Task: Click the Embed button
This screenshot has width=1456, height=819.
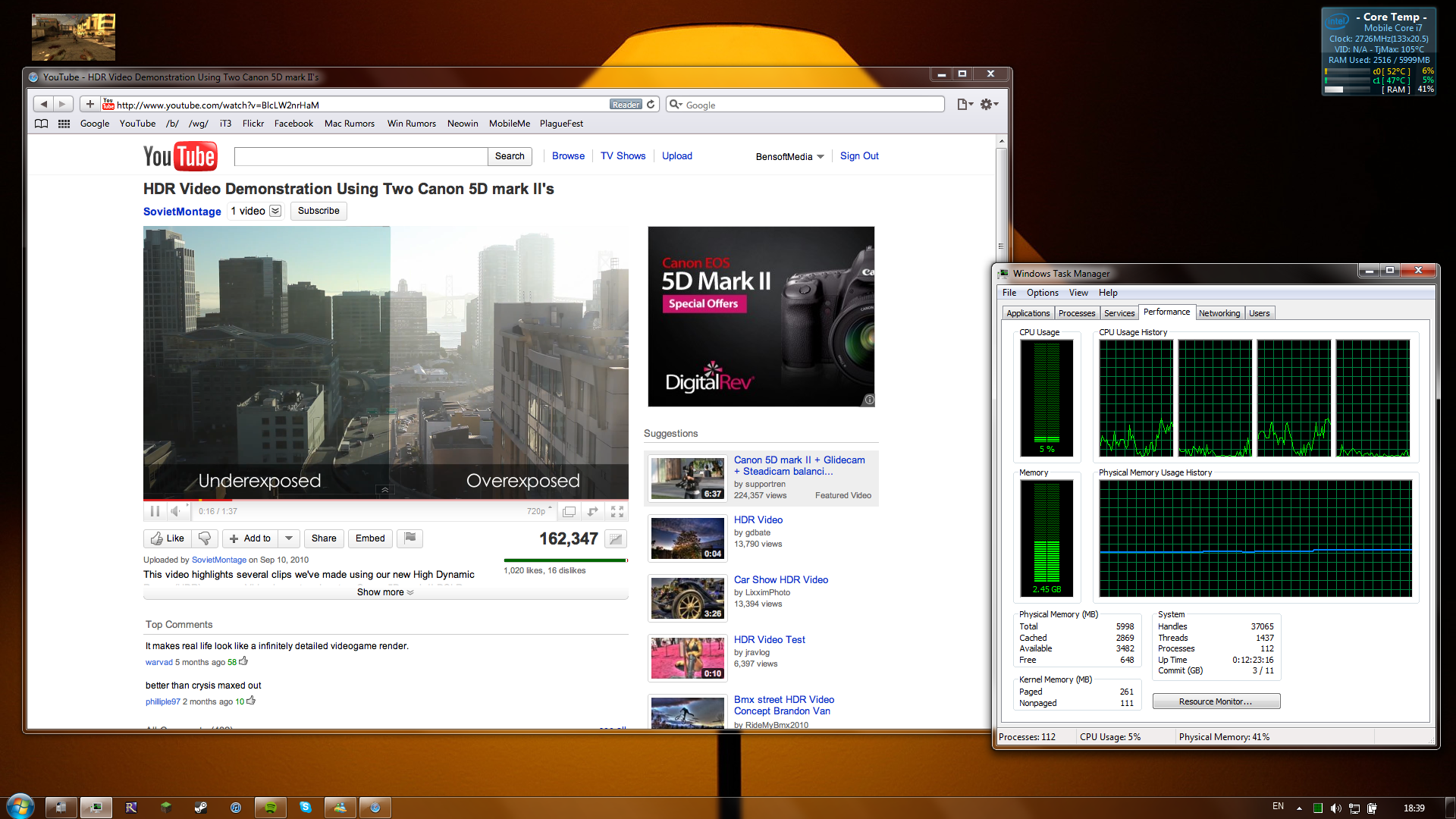Action: pos(370,538)
